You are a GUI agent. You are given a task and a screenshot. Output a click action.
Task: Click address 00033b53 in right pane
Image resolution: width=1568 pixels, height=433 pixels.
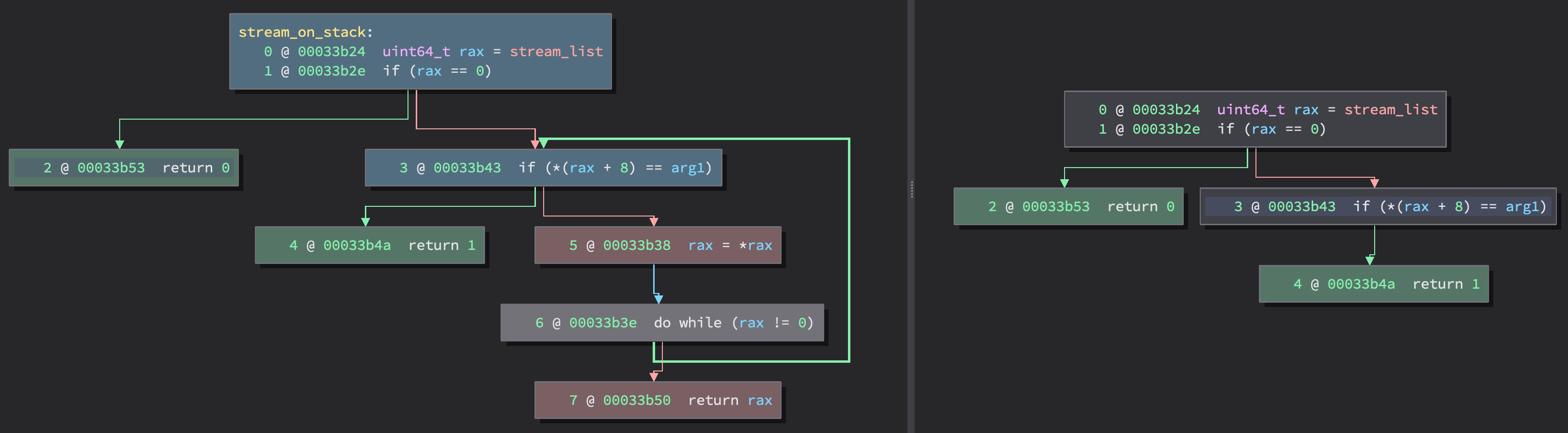pos(1055,207)
